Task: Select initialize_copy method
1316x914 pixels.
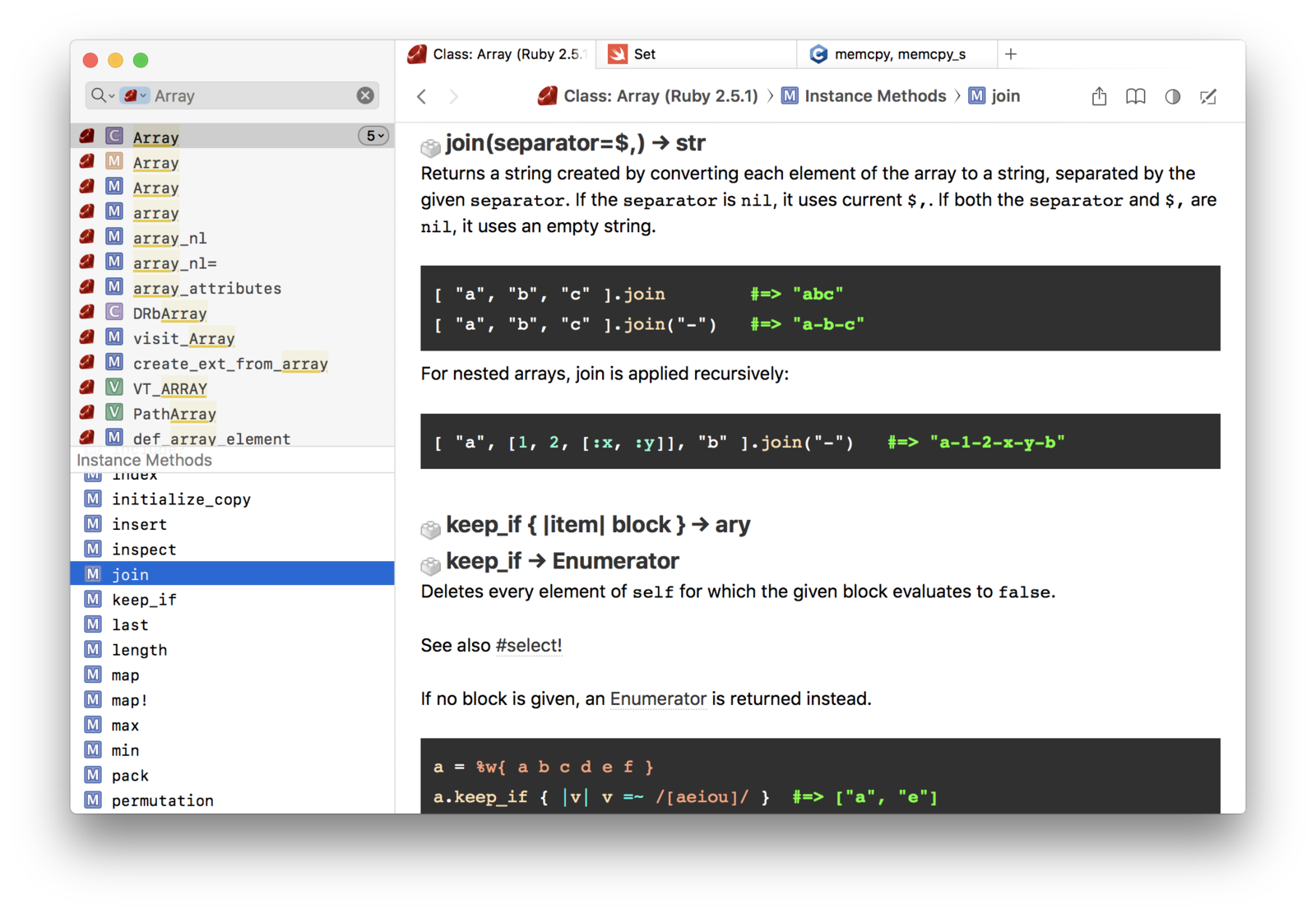Action: [x=232, y=499]
